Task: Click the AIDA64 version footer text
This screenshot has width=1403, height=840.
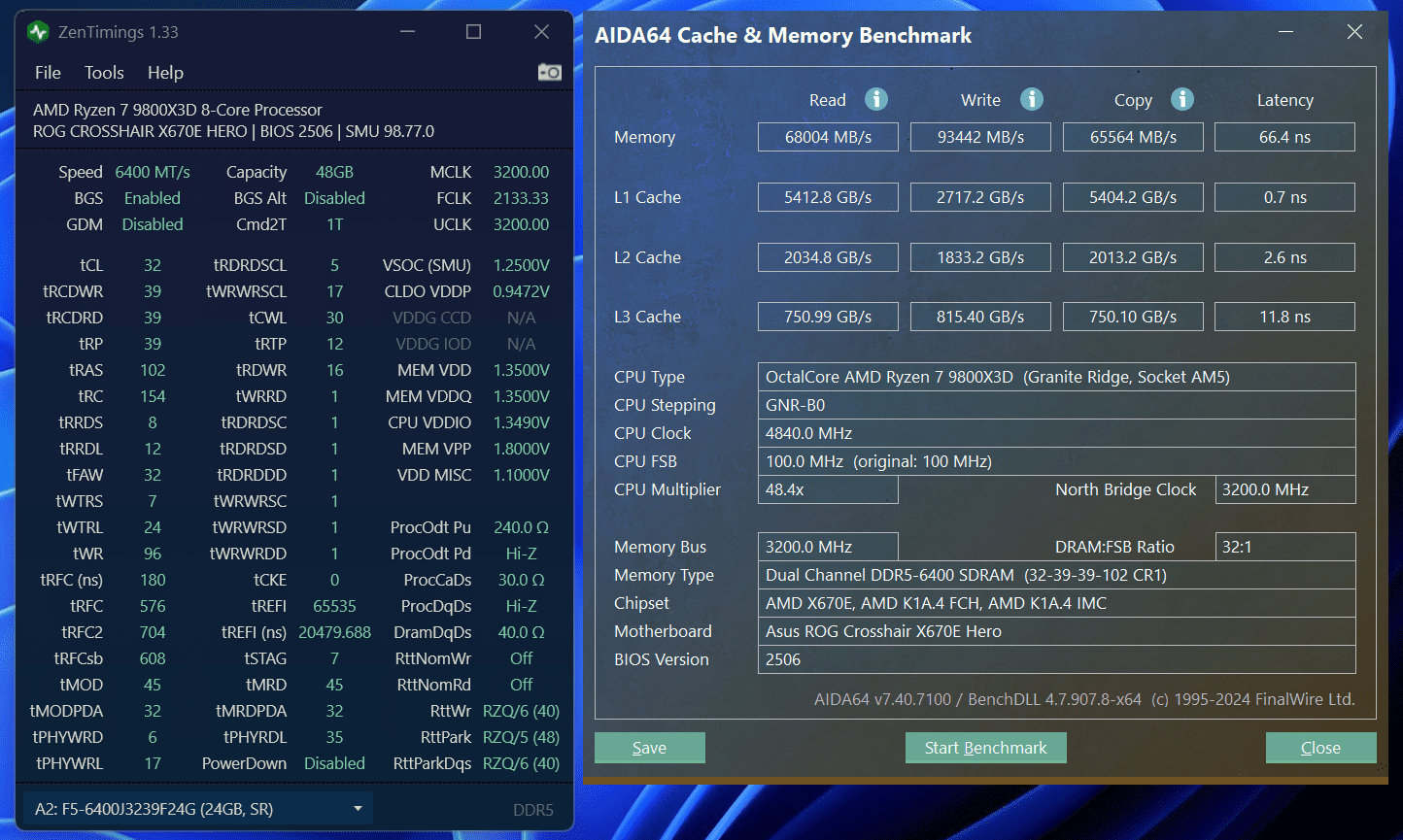Action: [x=1084, y=699]
